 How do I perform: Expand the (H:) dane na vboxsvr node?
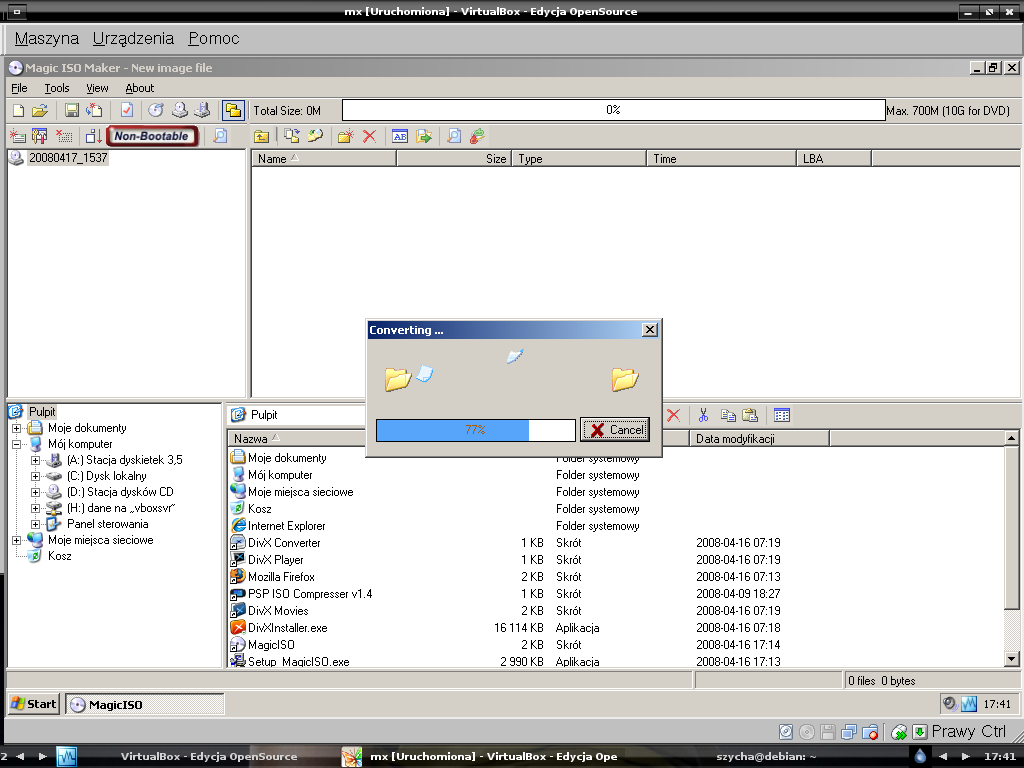click(35, 508)
